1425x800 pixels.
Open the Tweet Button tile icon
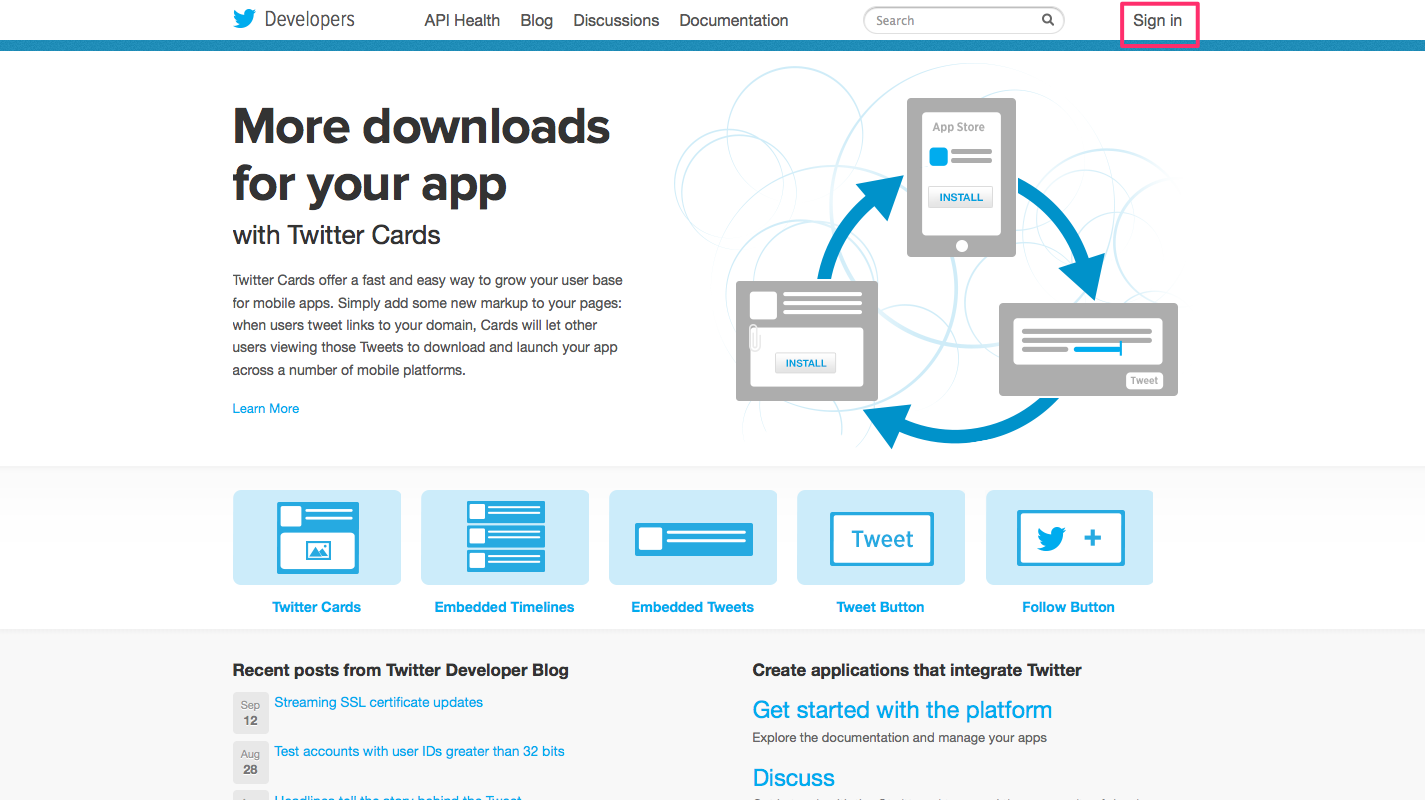(881, 537)
